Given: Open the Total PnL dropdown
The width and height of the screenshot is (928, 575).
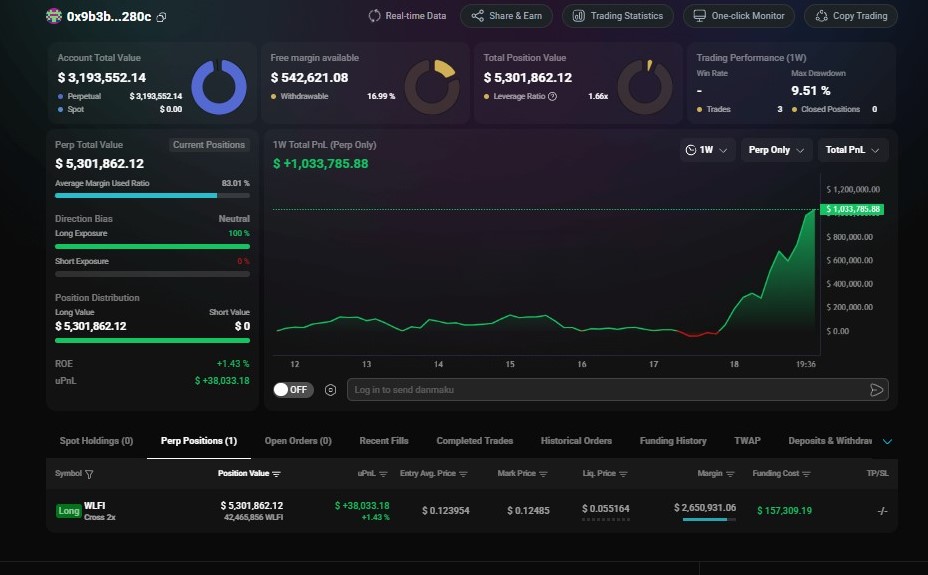Looking at the screenshot, I should coord(852,150).
